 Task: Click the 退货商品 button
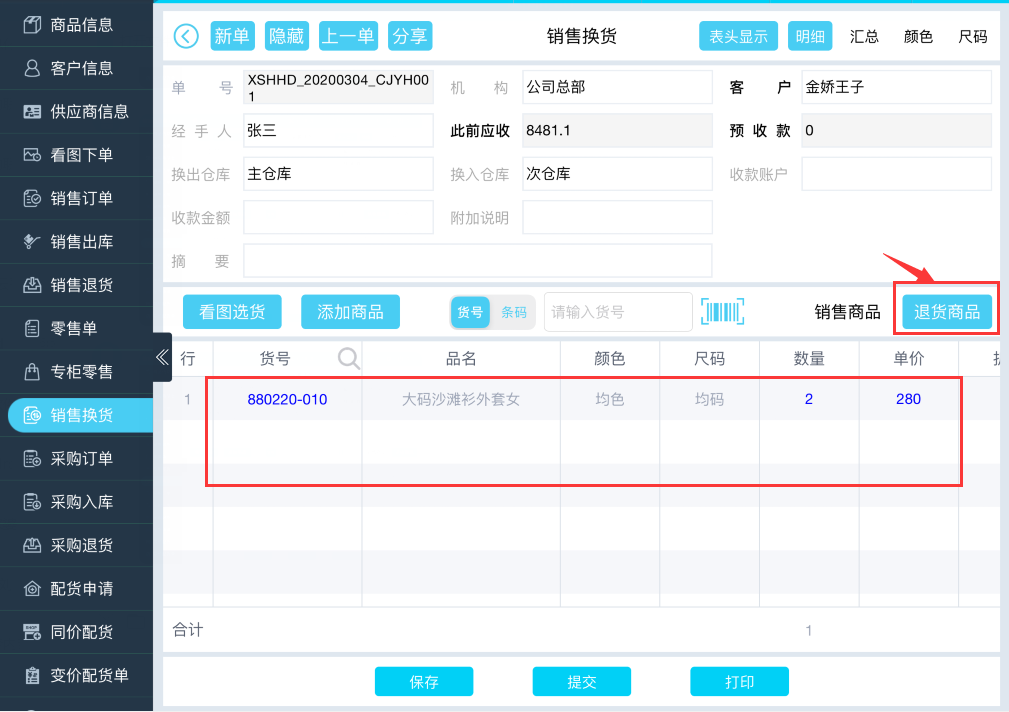pyautogui.click(x=948, y=312)
